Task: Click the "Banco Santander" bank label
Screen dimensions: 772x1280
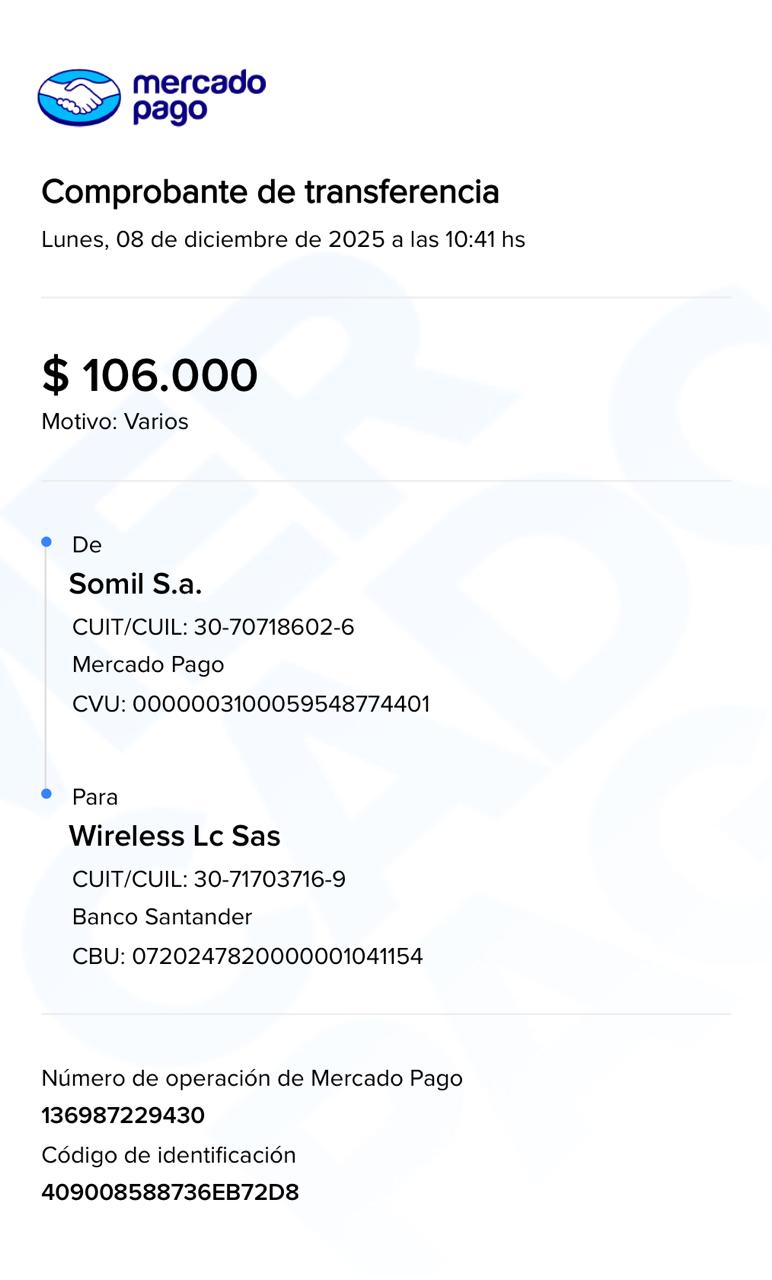Action: [x=162, y=917]
